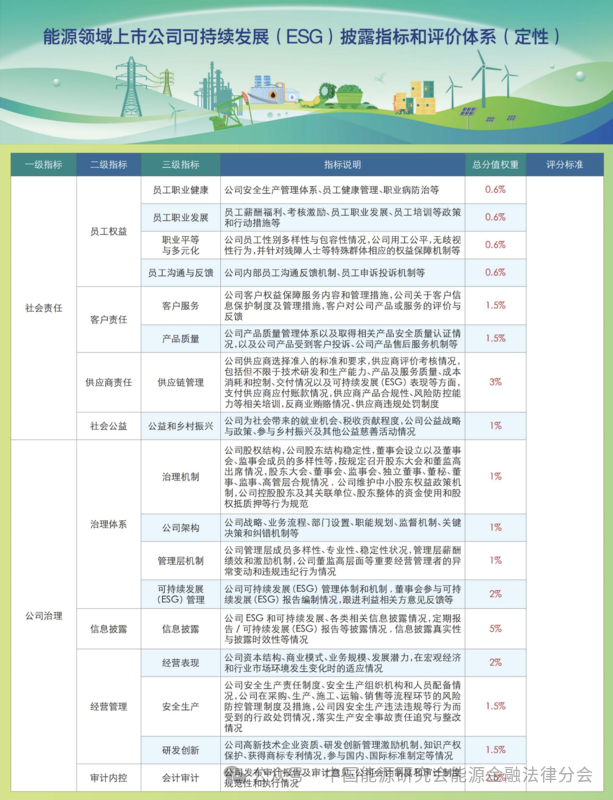
Task: Select the 员工沟通与反馈 indicator cell
Action: tap(181, 272)
